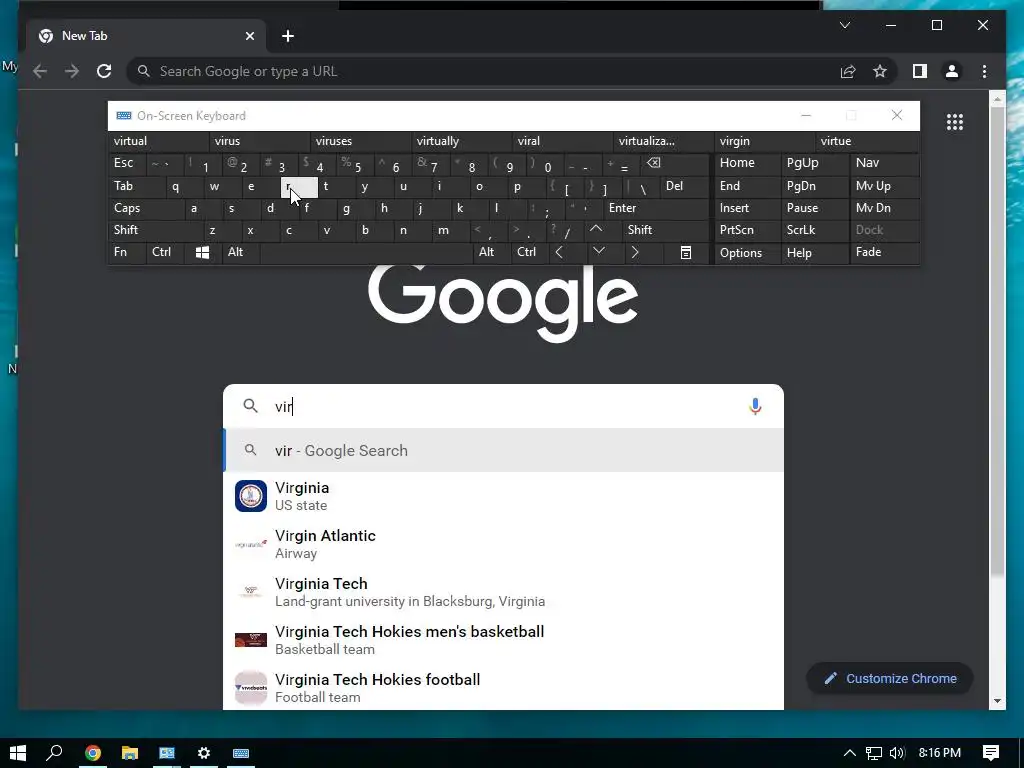The width and height of the screenshot is (1024, 768).
Task: Select the Virginia Tech Hokies football suggestion
Action: (x=503, y=688)
